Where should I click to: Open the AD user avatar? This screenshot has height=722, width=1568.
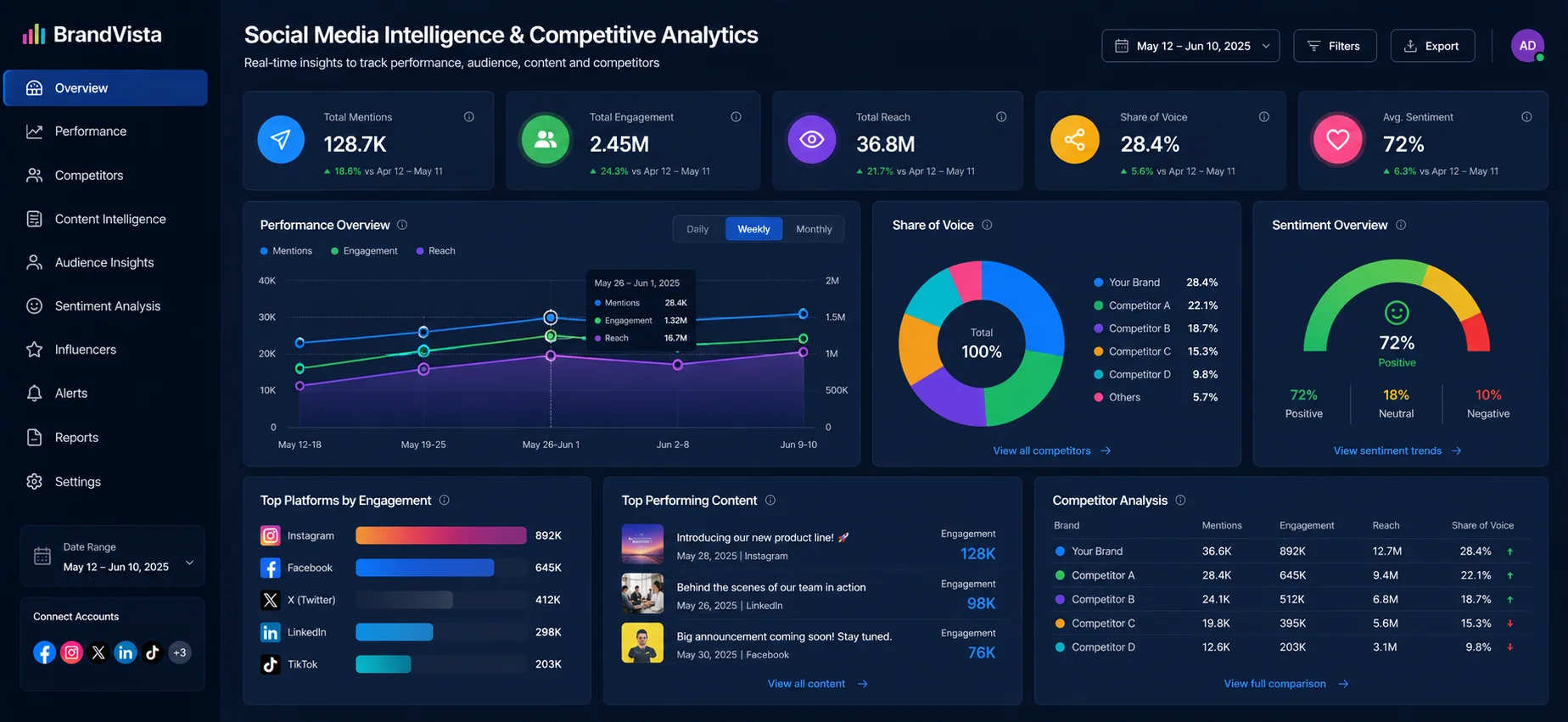click(x=1527, y=46)
